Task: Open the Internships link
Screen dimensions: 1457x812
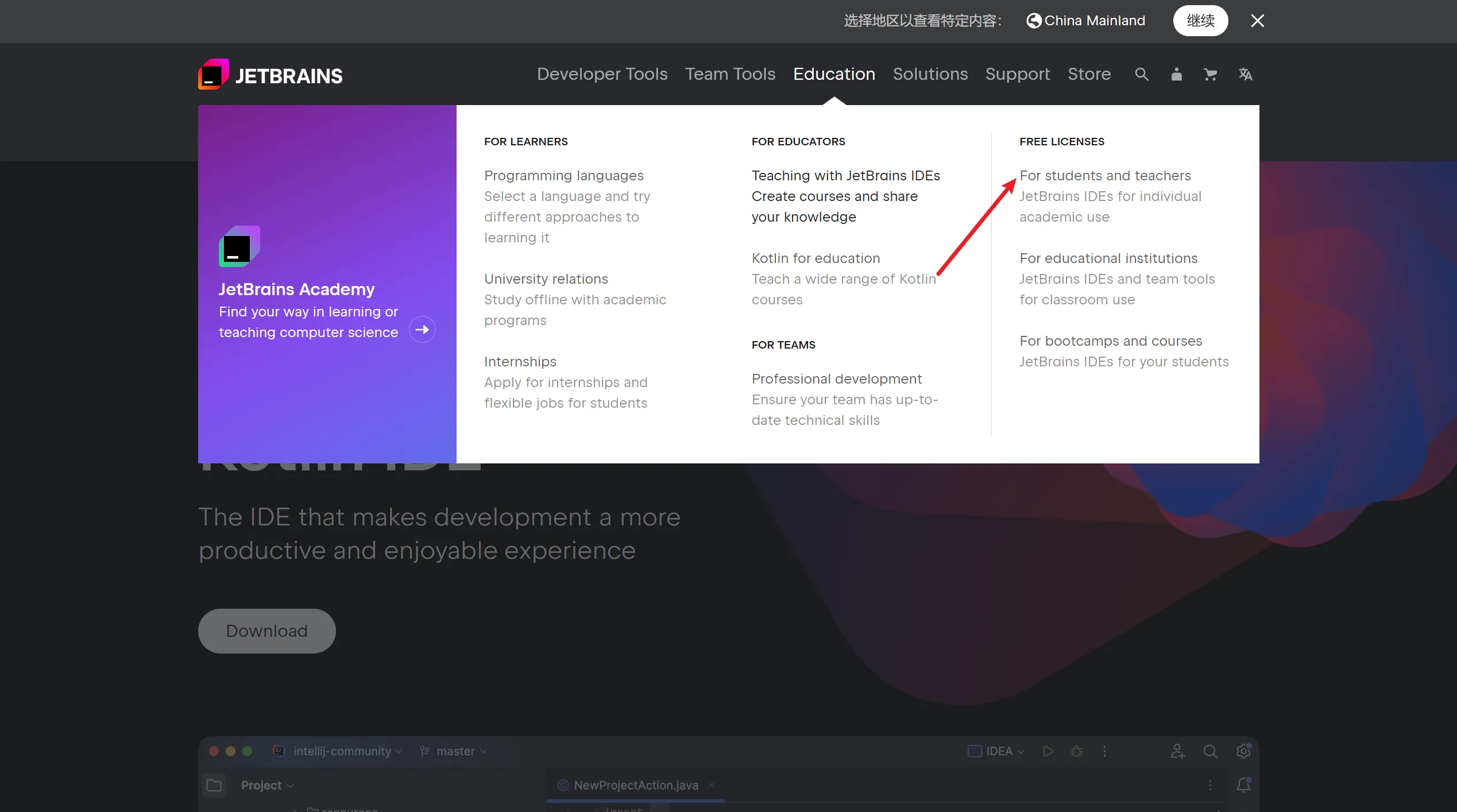Action: 520,362
